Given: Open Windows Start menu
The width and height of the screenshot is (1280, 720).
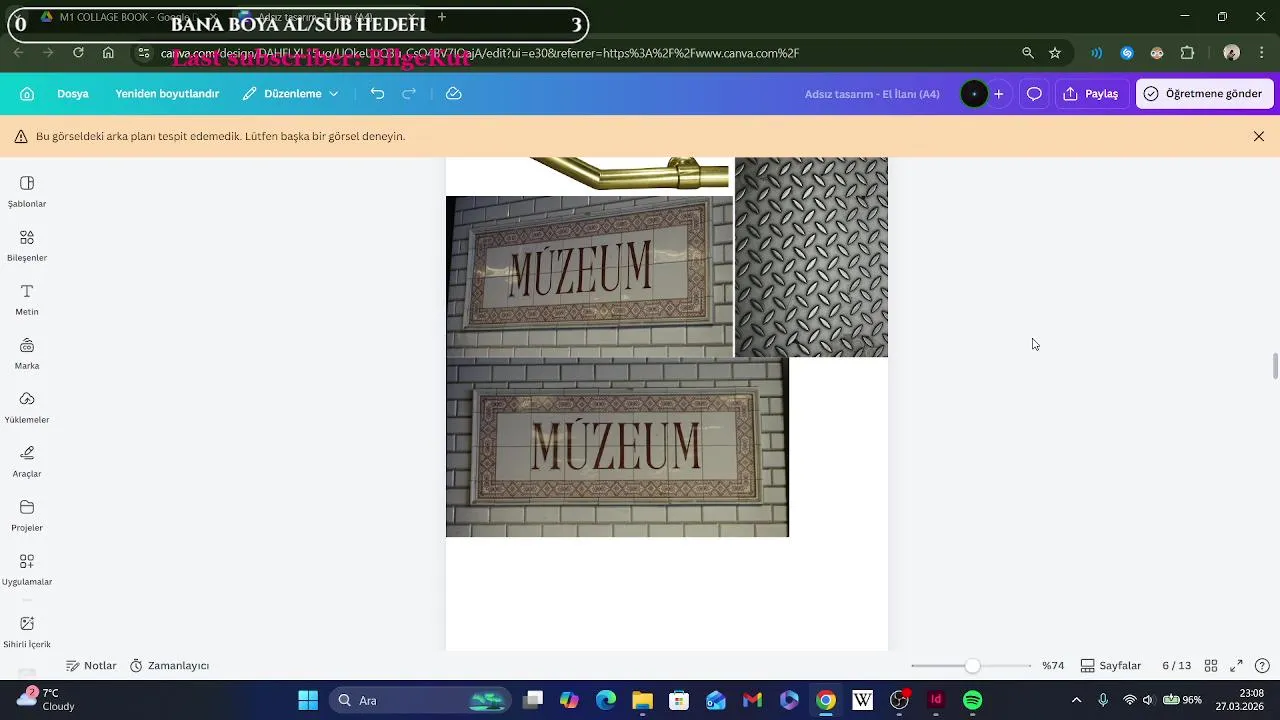Looking at the screenshot, I should [x=308, y=700].
